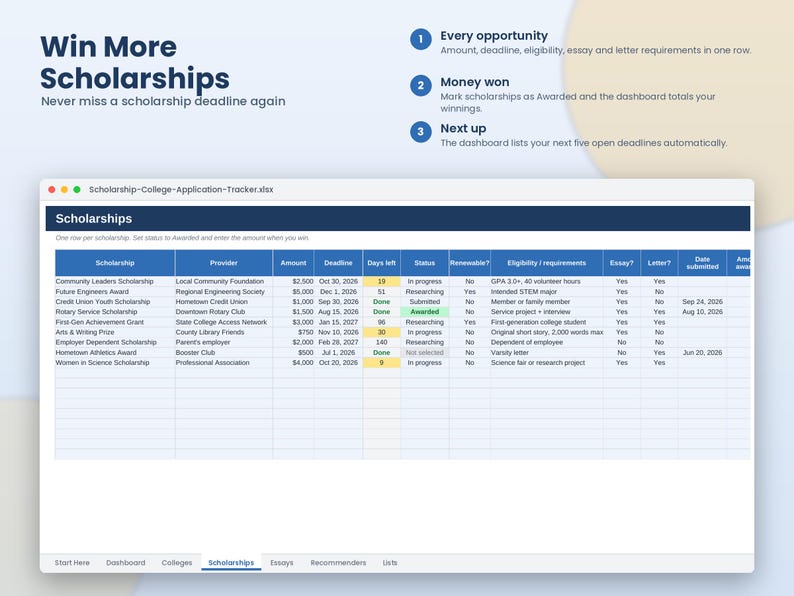The height and width of the screenshot is (596, 794).
Task: Select the Essay? column header
Action: [x=621, y=263]
